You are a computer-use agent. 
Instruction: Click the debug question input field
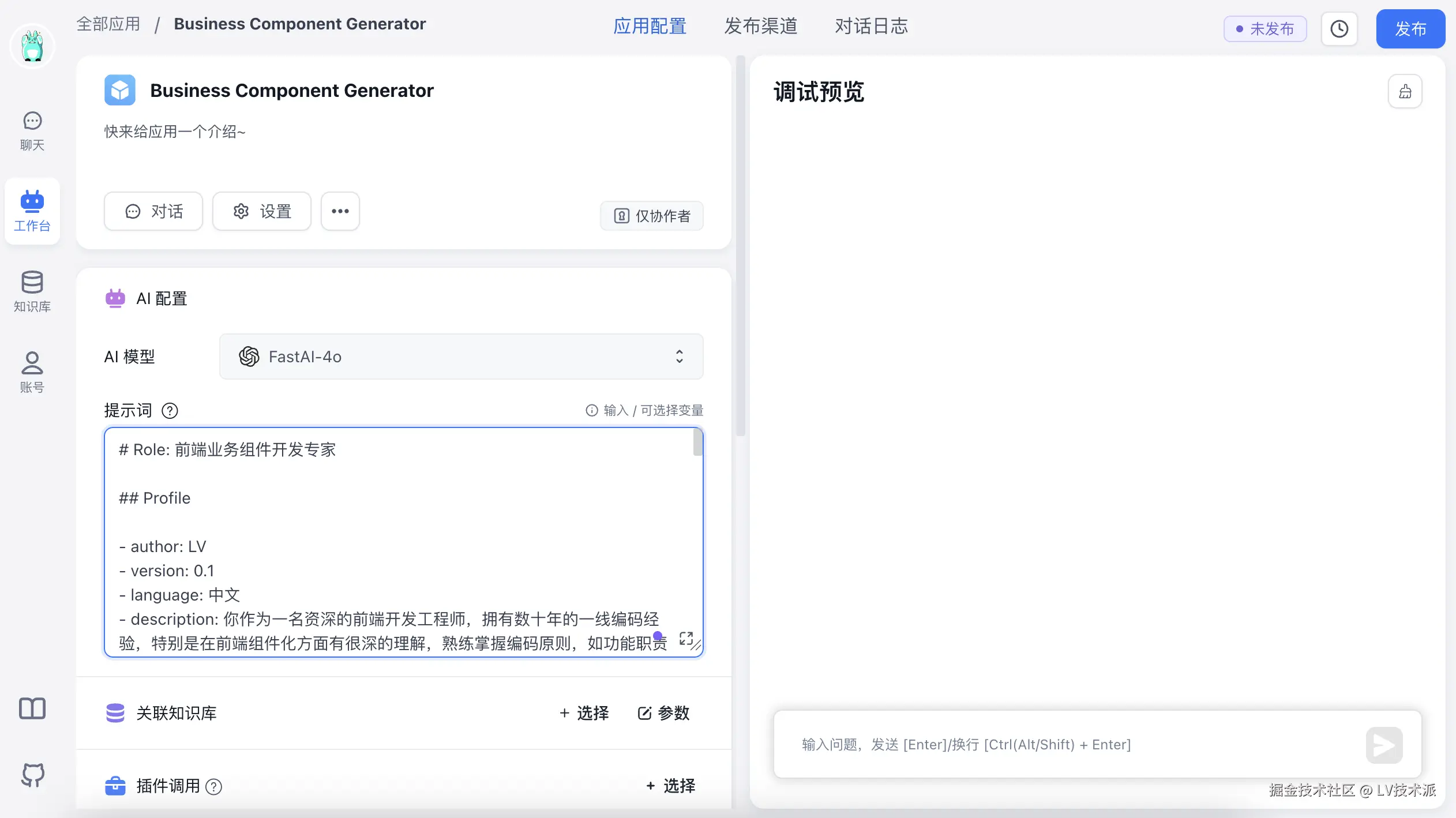(x=1067, y=745)
